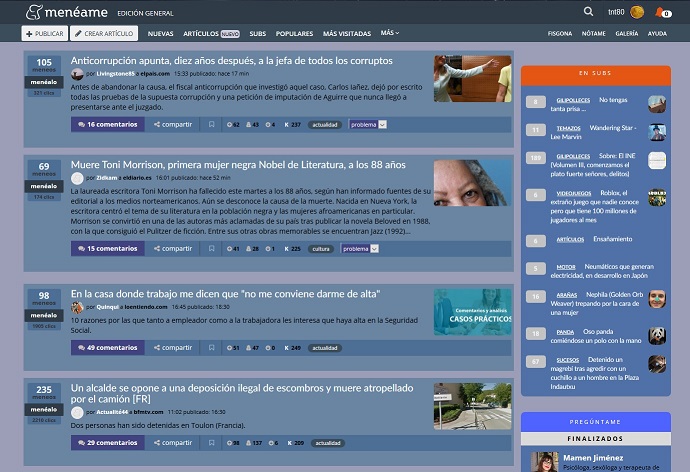
Task: Open the Anticorrupción headline link
Action: [231, 61]
